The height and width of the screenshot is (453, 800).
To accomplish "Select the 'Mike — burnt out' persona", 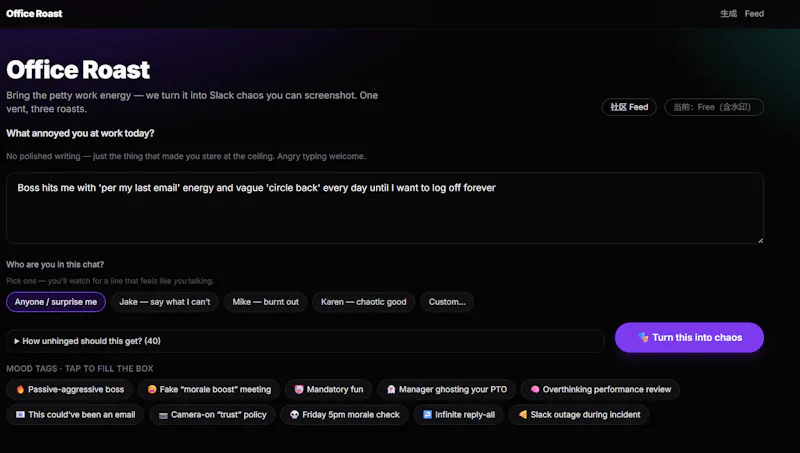I will click(x=265, y=302).
